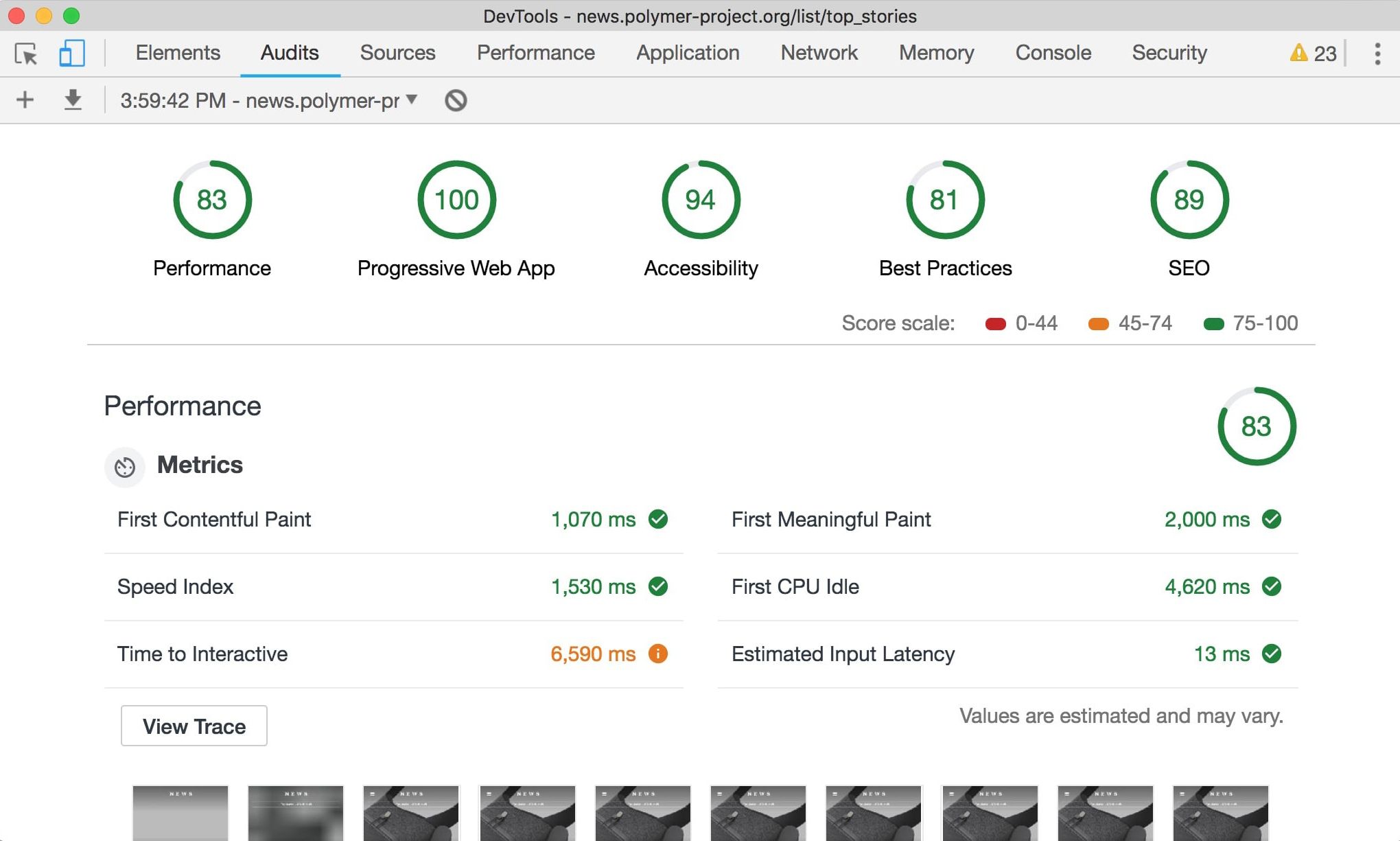Click the Metrics section clock icon

coord(124,464)
